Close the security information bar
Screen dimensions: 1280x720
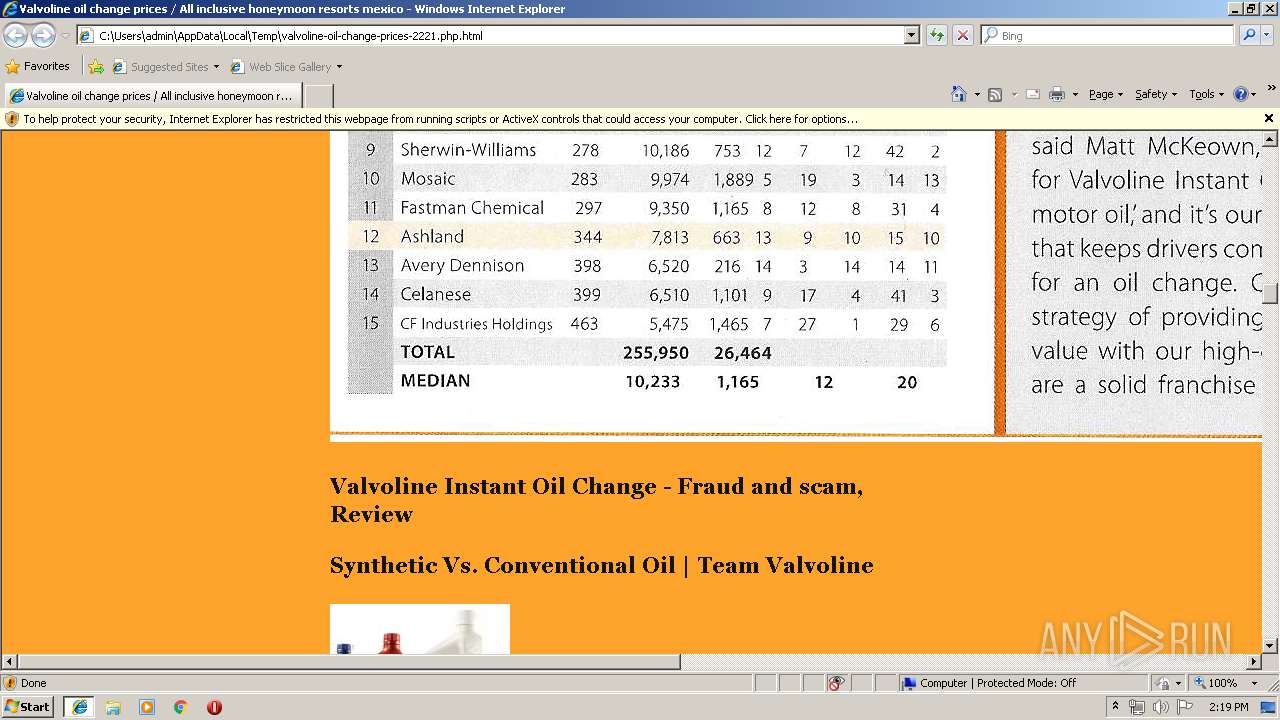click(x=1269, y=118)
